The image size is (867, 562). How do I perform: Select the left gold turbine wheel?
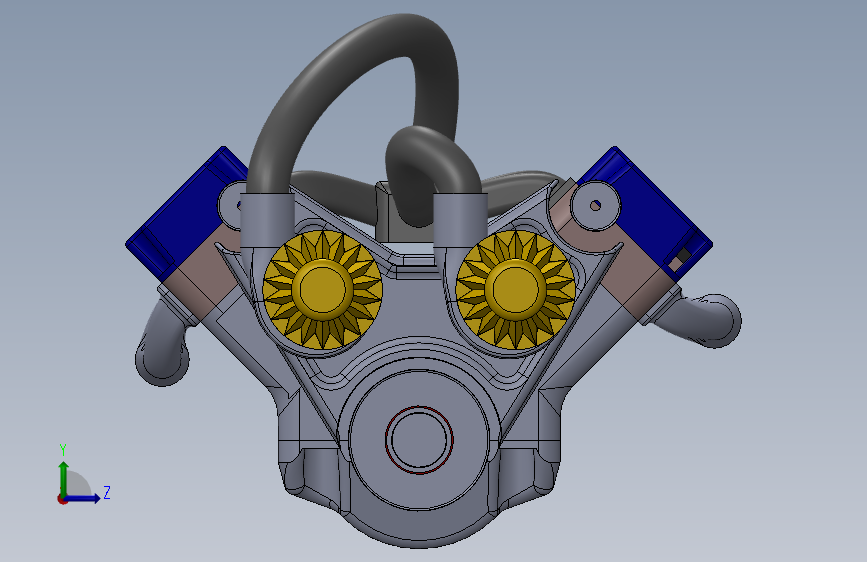click(322, 289)
